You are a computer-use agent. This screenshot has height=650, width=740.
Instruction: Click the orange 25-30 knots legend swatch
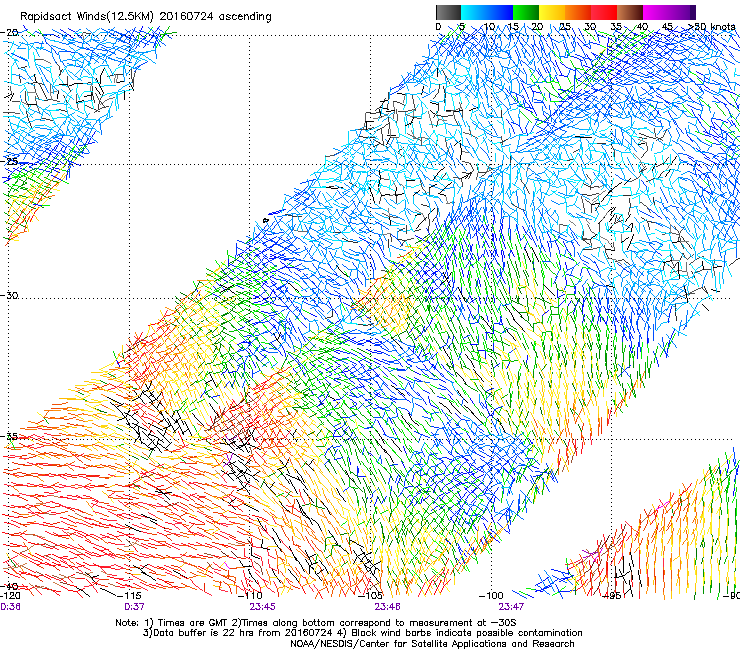pyautogui.click(x=578, y=12)
